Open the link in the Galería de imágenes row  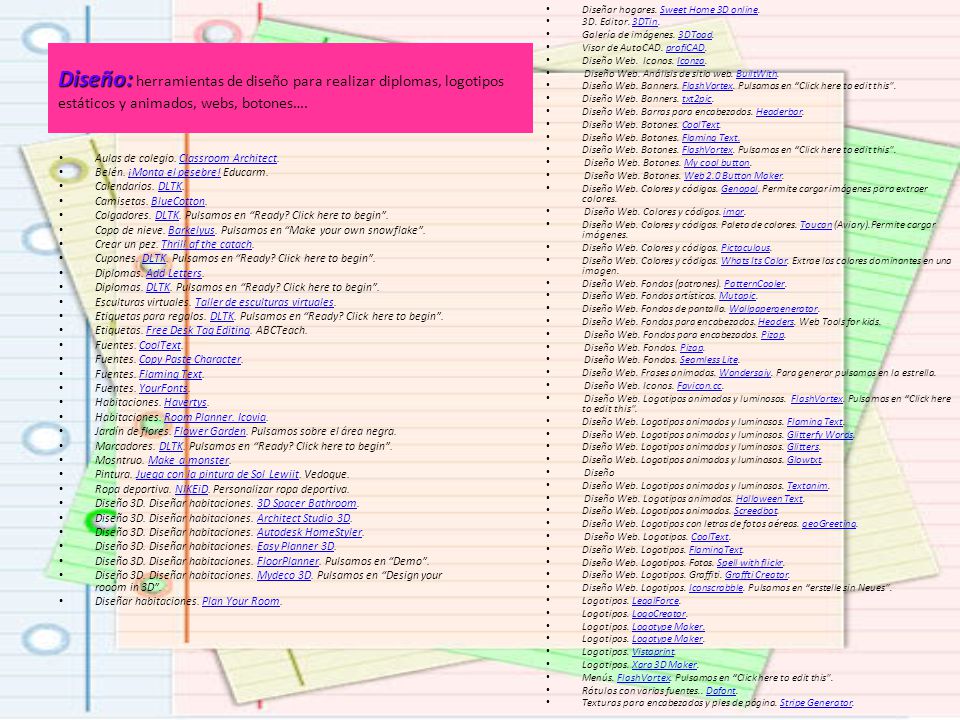point(696,35)
